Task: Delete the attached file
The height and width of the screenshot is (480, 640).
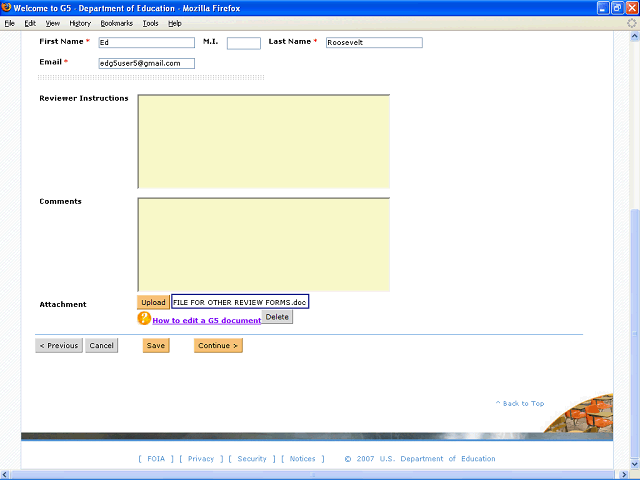Action: click(277, 317)
